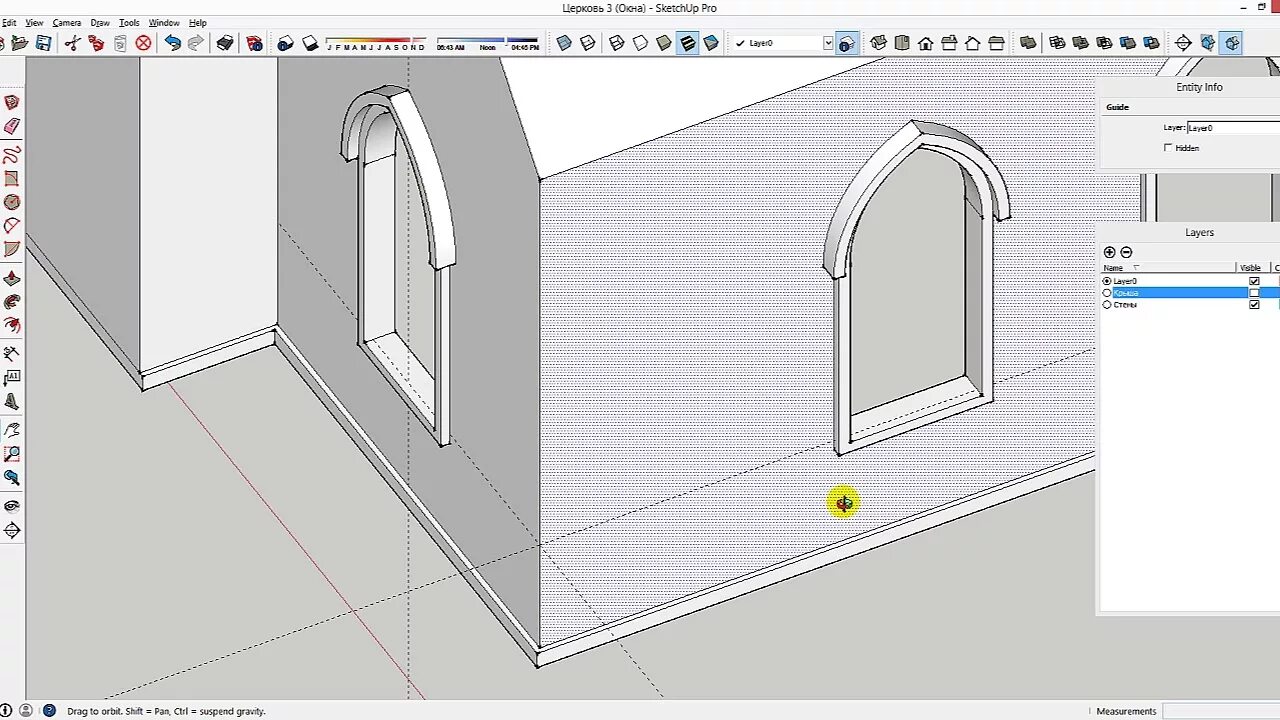Open the Camera menu
The image size is (1280, 720).
point(67,22)
